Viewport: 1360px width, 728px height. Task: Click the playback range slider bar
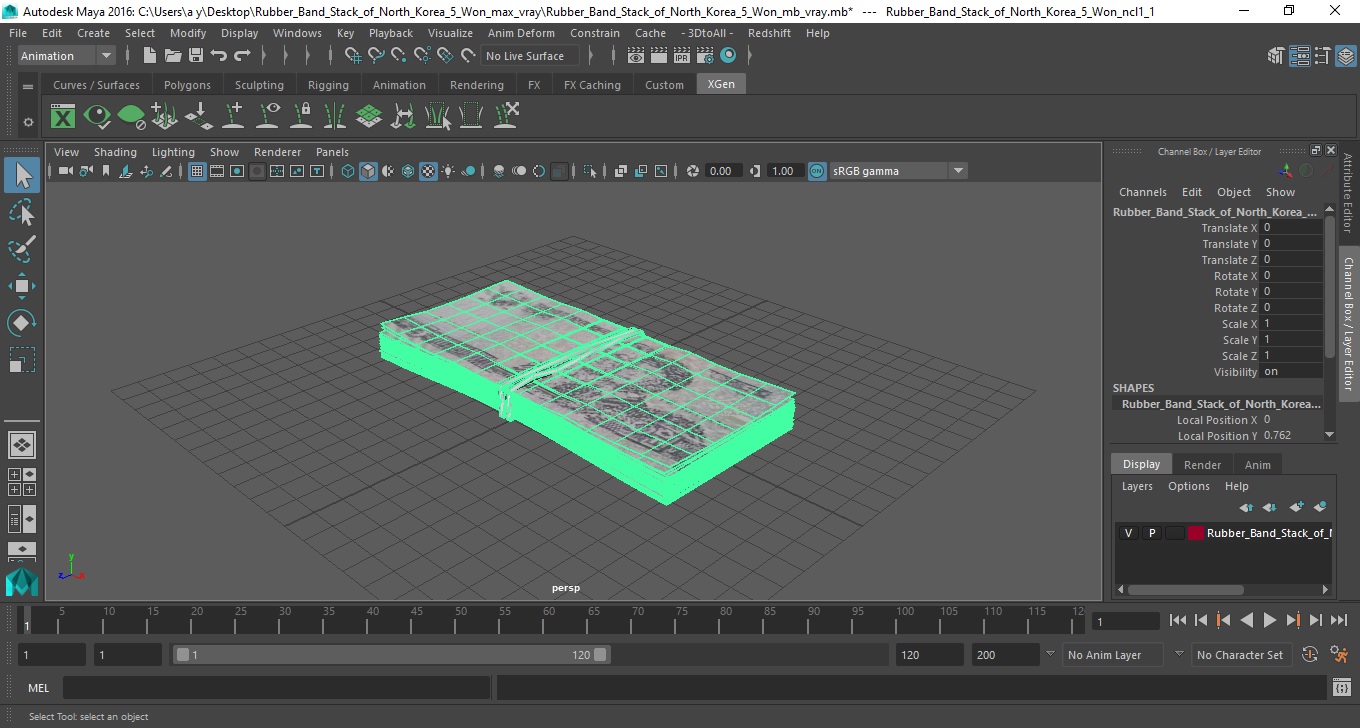[x=391, y=655]
